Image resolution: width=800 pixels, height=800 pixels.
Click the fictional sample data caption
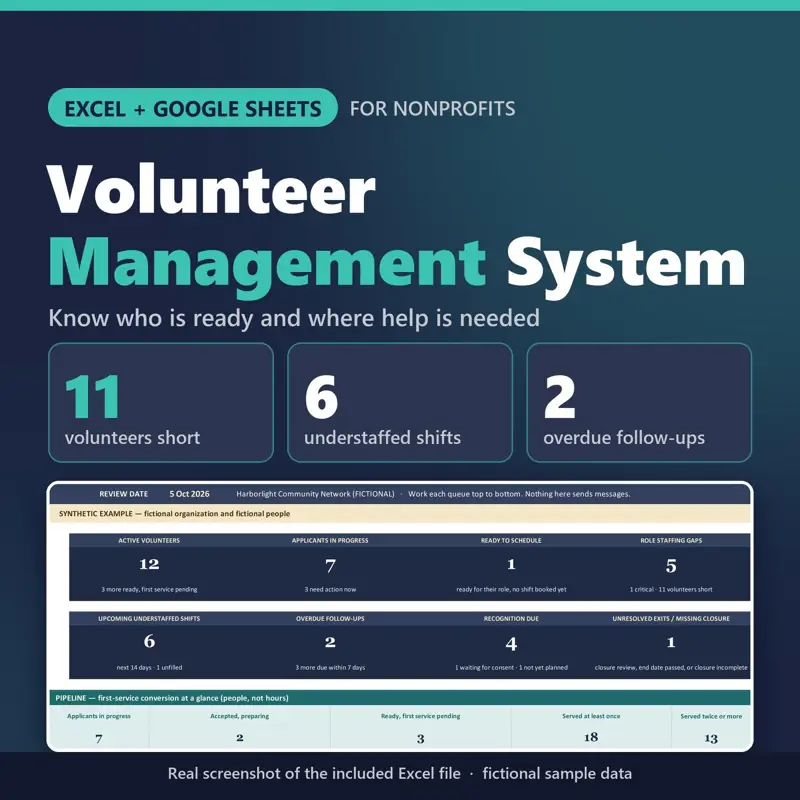click(557, 773)
